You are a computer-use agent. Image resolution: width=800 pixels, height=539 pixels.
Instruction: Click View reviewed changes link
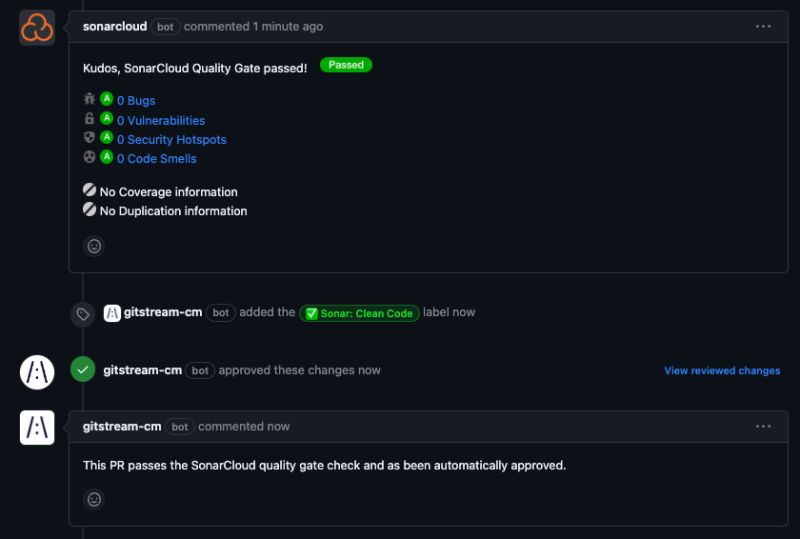[722, 371]
